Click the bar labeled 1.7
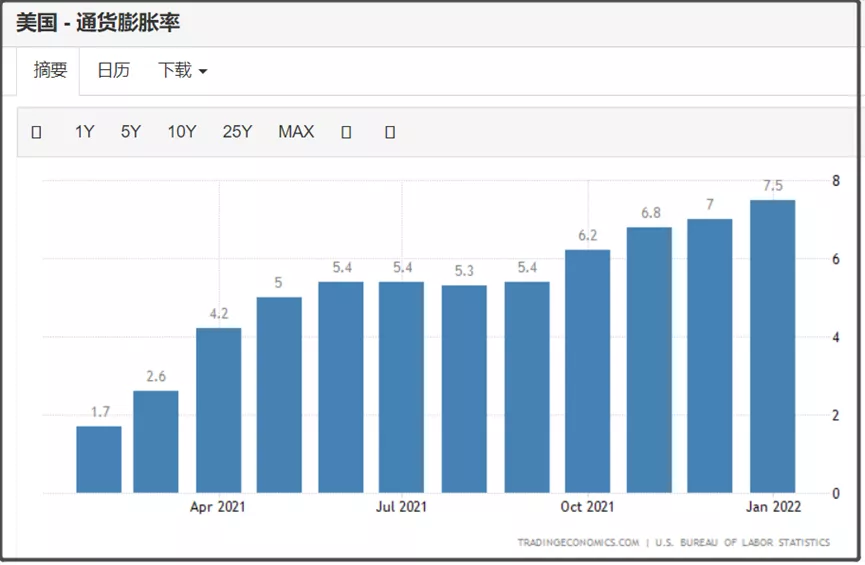 [x=99, y=460]
